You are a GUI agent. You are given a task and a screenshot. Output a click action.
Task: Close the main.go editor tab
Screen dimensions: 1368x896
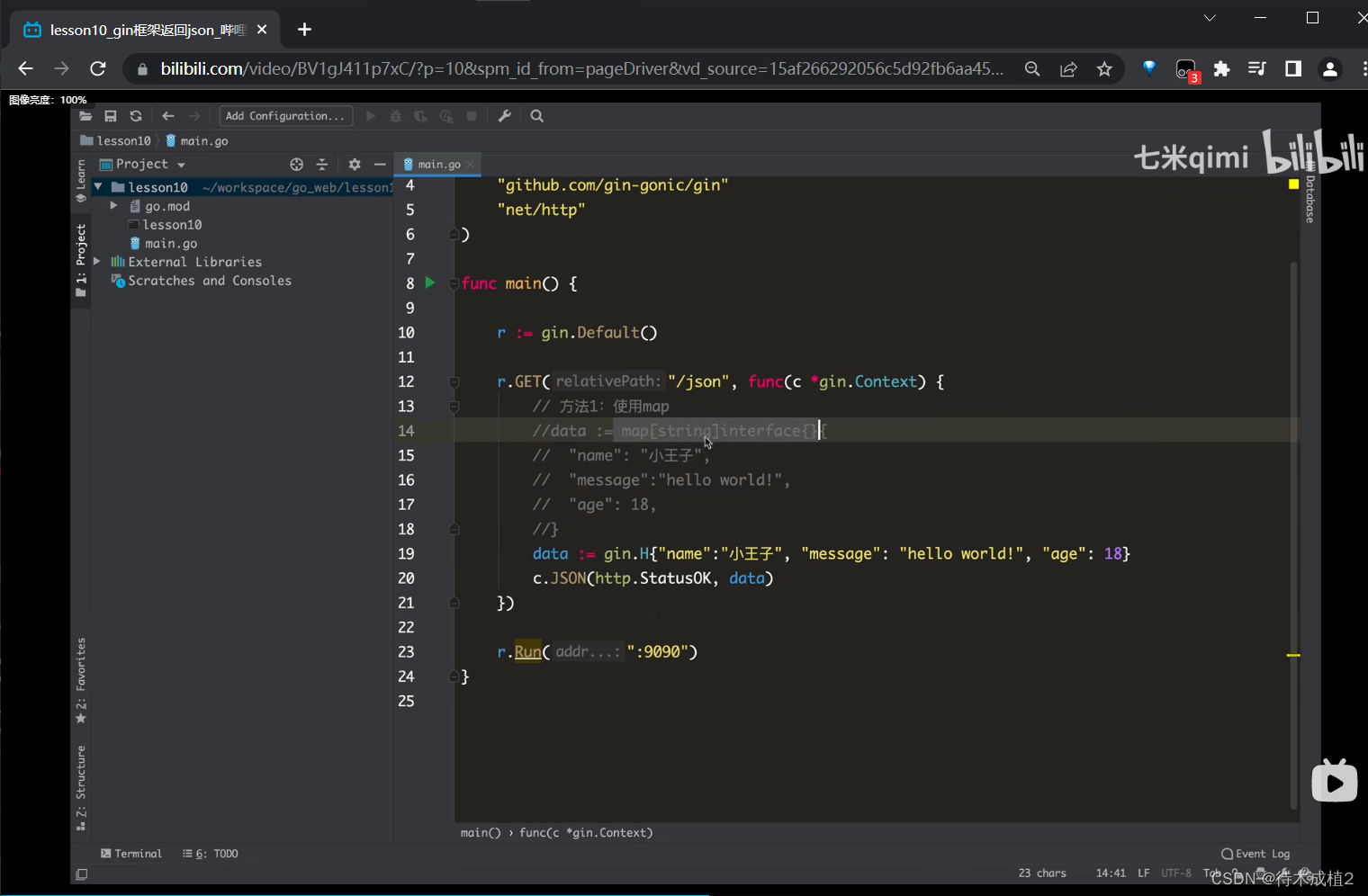point(471,165)
